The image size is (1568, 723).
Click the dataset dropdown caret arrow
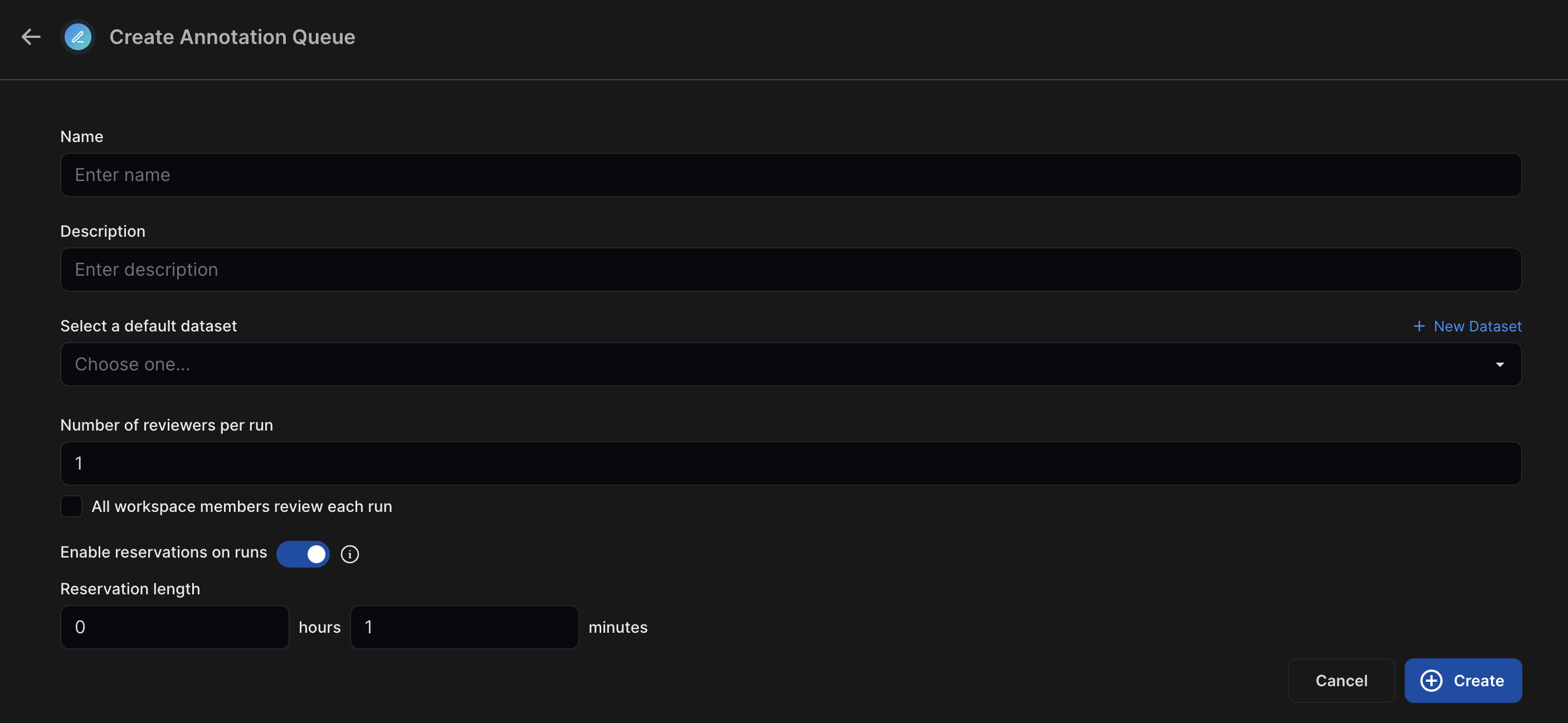1500,364
